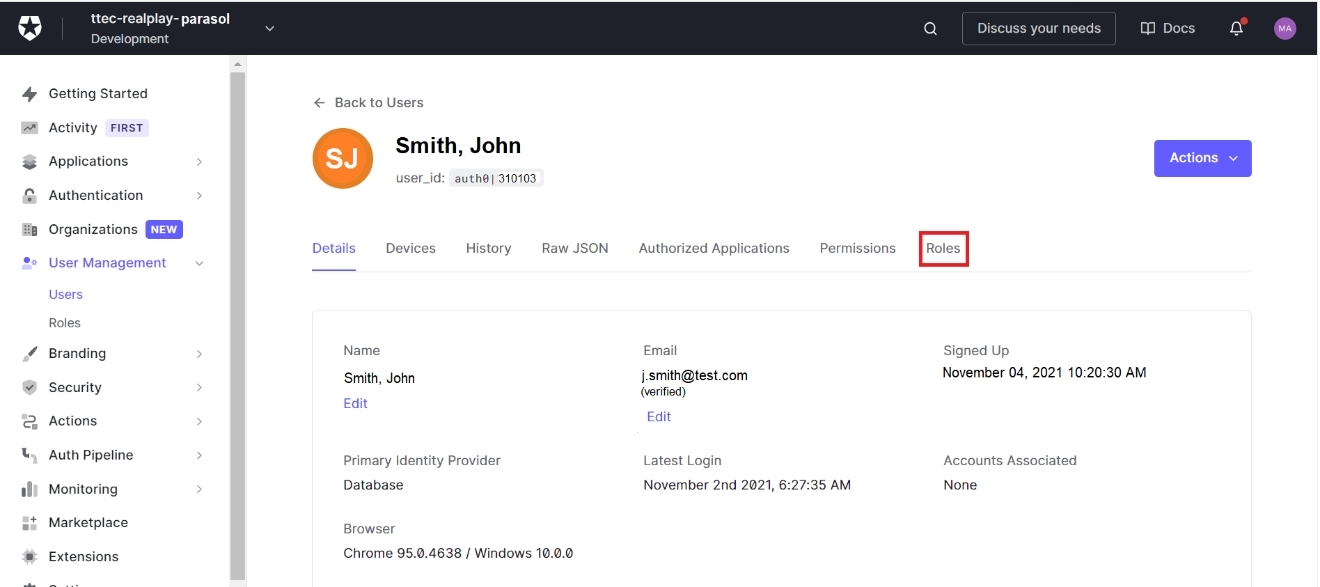
Task: Open search with the magnifier icon
Action: 930,29
